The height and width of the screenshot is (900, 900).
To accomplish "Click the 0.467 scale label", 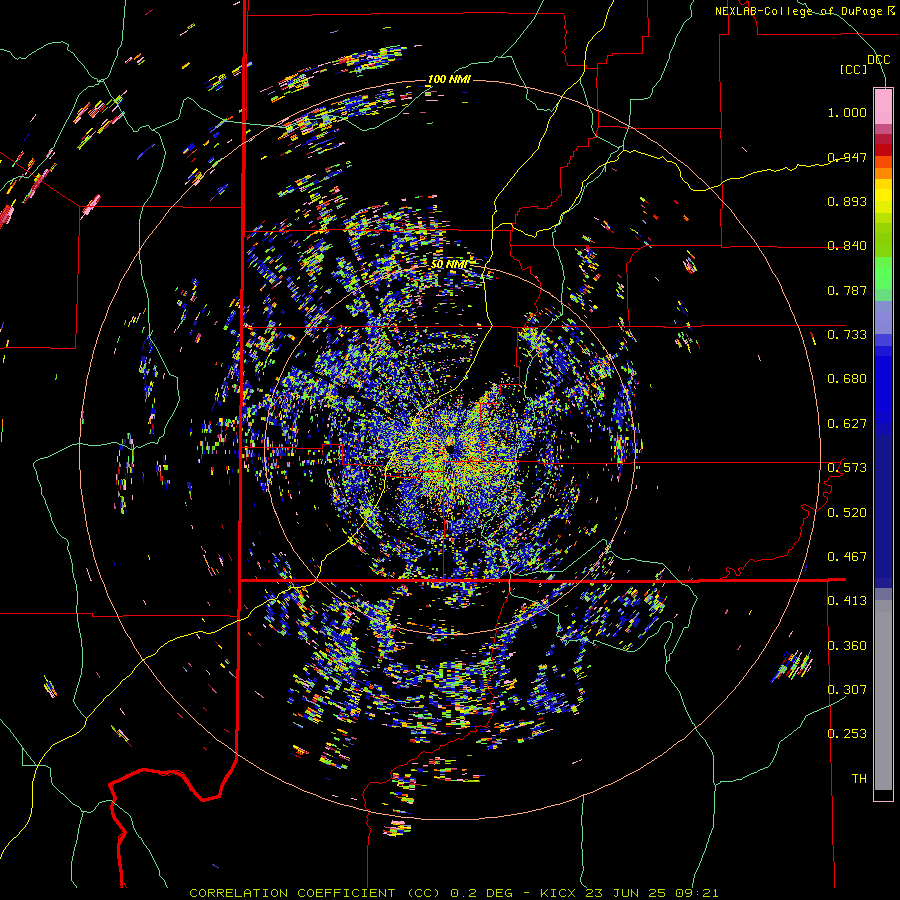I will click(847, 556).
